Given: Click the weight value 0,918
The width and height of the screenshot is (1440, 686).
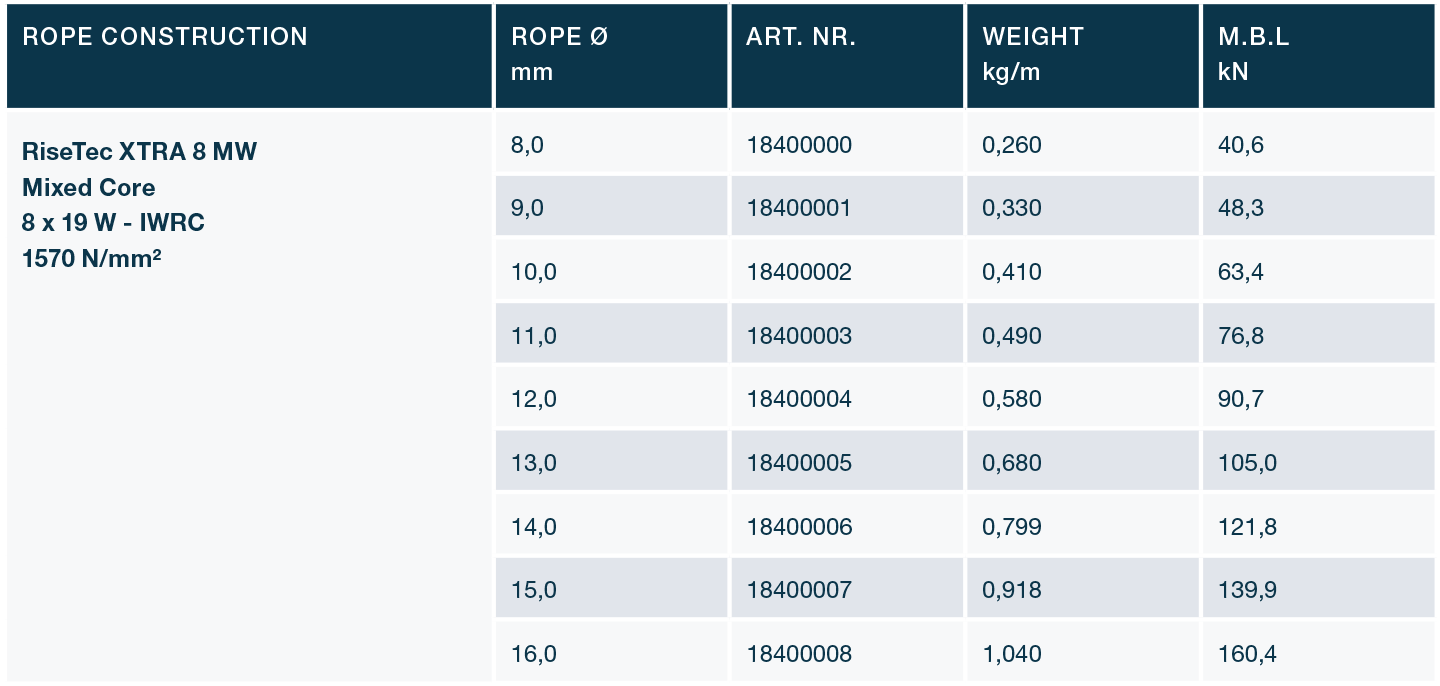Looking at the screenshot, I should [1012, 590].
